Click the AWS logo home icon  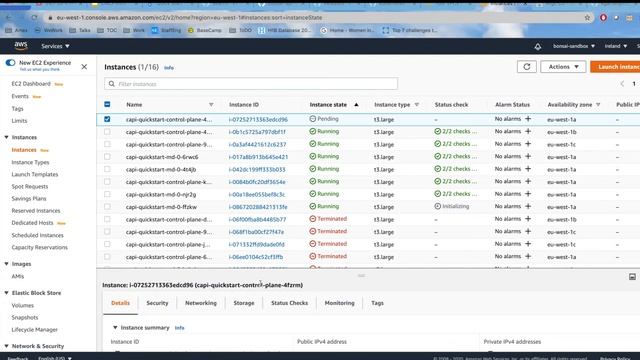coord(21,46)
